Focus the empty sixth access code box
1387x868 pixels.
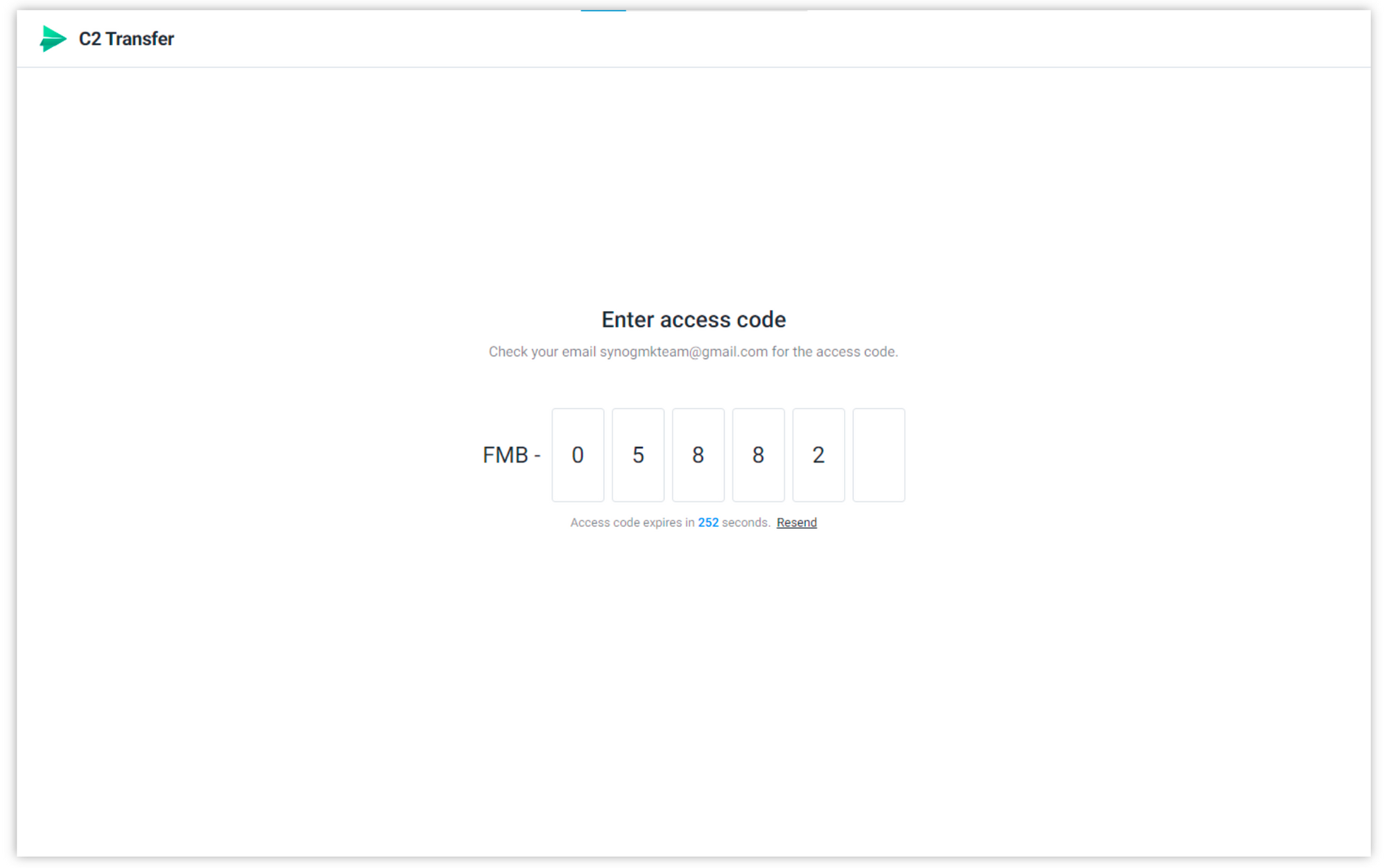[879, 455]
